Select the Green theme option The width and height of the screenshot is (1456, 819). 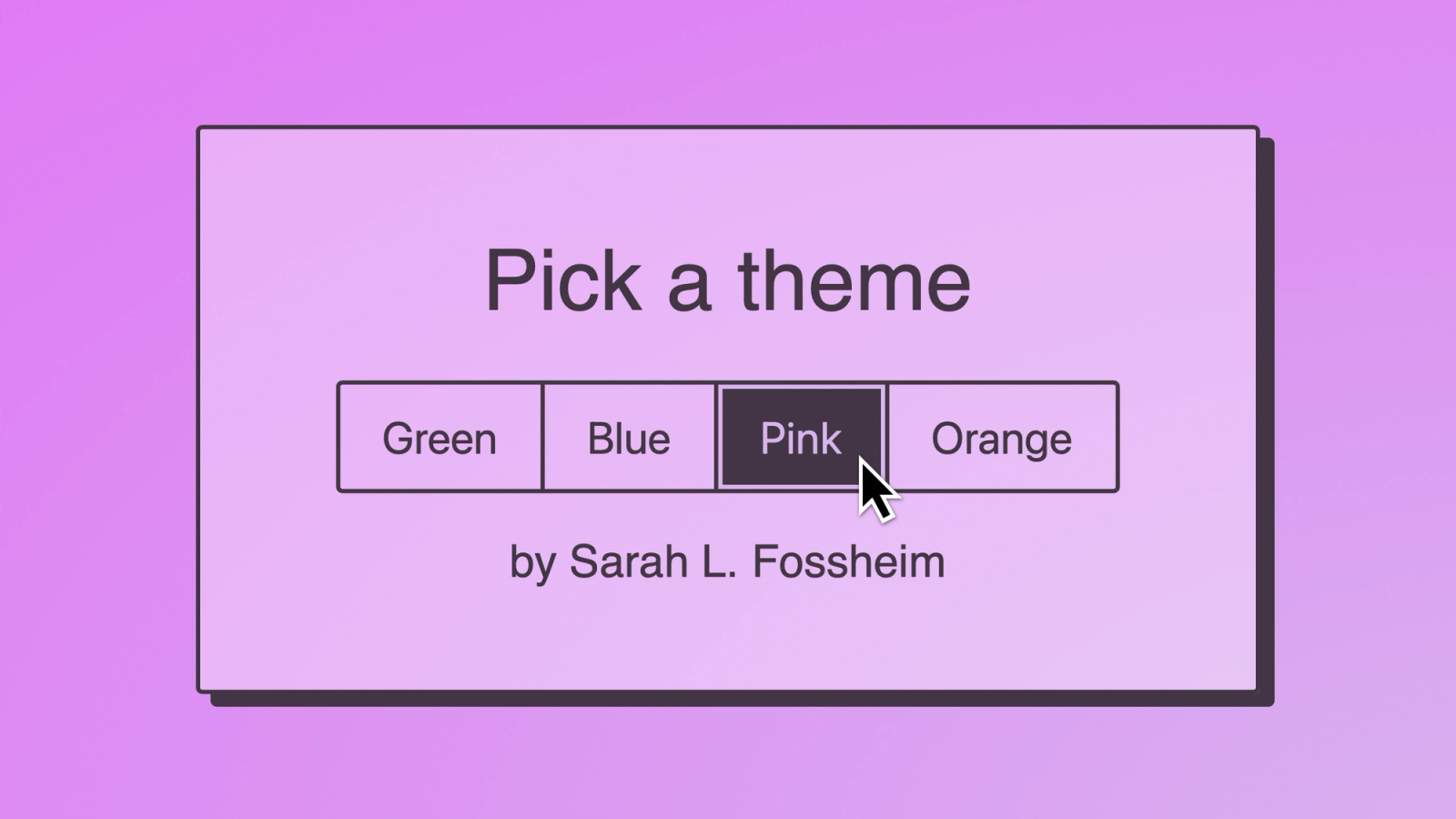pos(440,438)
